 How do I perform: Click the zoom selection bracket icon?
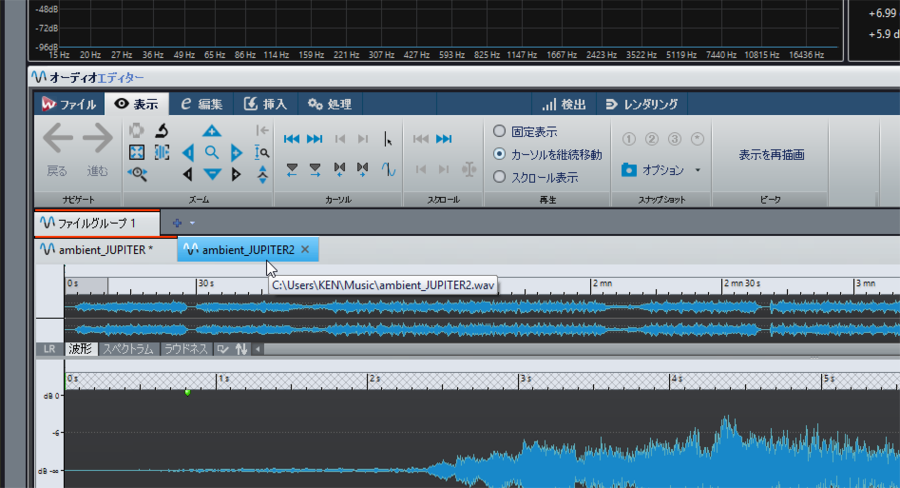click(162, 153)
